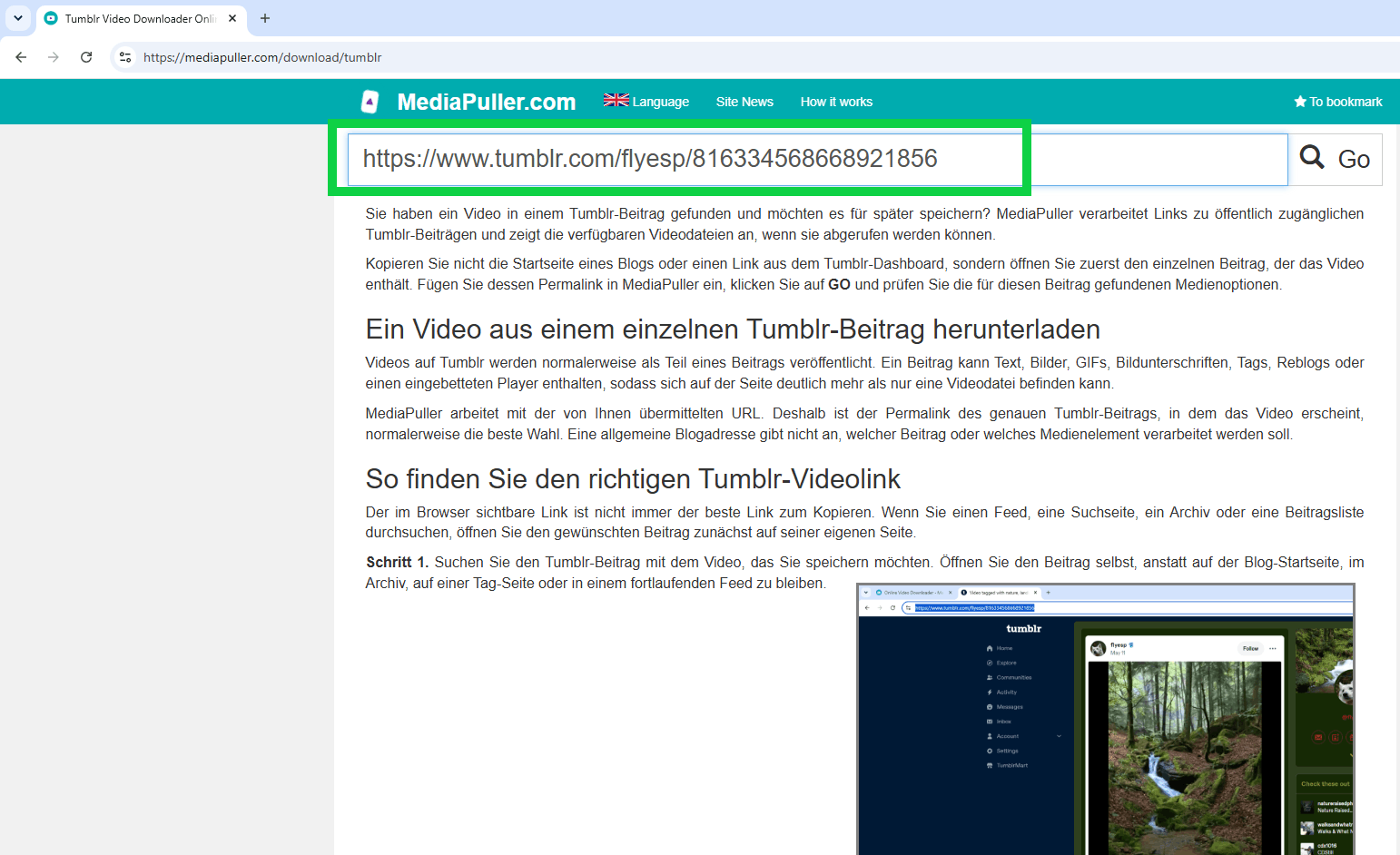This screenshot has width=1400, height=855.
Task: Click the bold 'Schritt 1.' text
Action: click(x=398, y=562)
